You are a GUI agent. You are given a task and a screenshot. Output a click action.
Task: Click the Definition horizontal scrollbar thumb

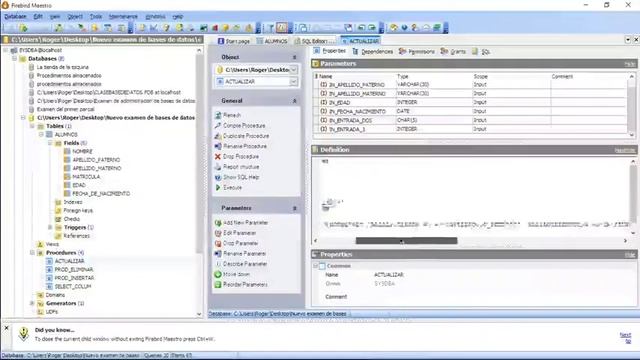click(406, 241)
